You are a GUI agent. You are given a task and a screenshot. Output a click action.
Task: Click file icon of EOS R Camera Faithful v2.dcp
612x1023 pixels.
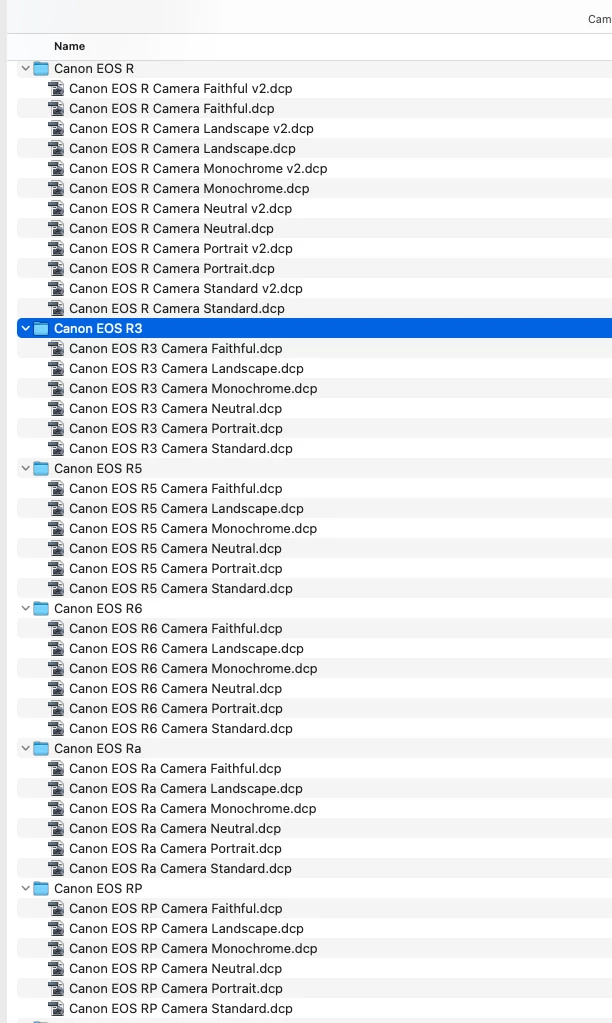click(x=57, y=88)
